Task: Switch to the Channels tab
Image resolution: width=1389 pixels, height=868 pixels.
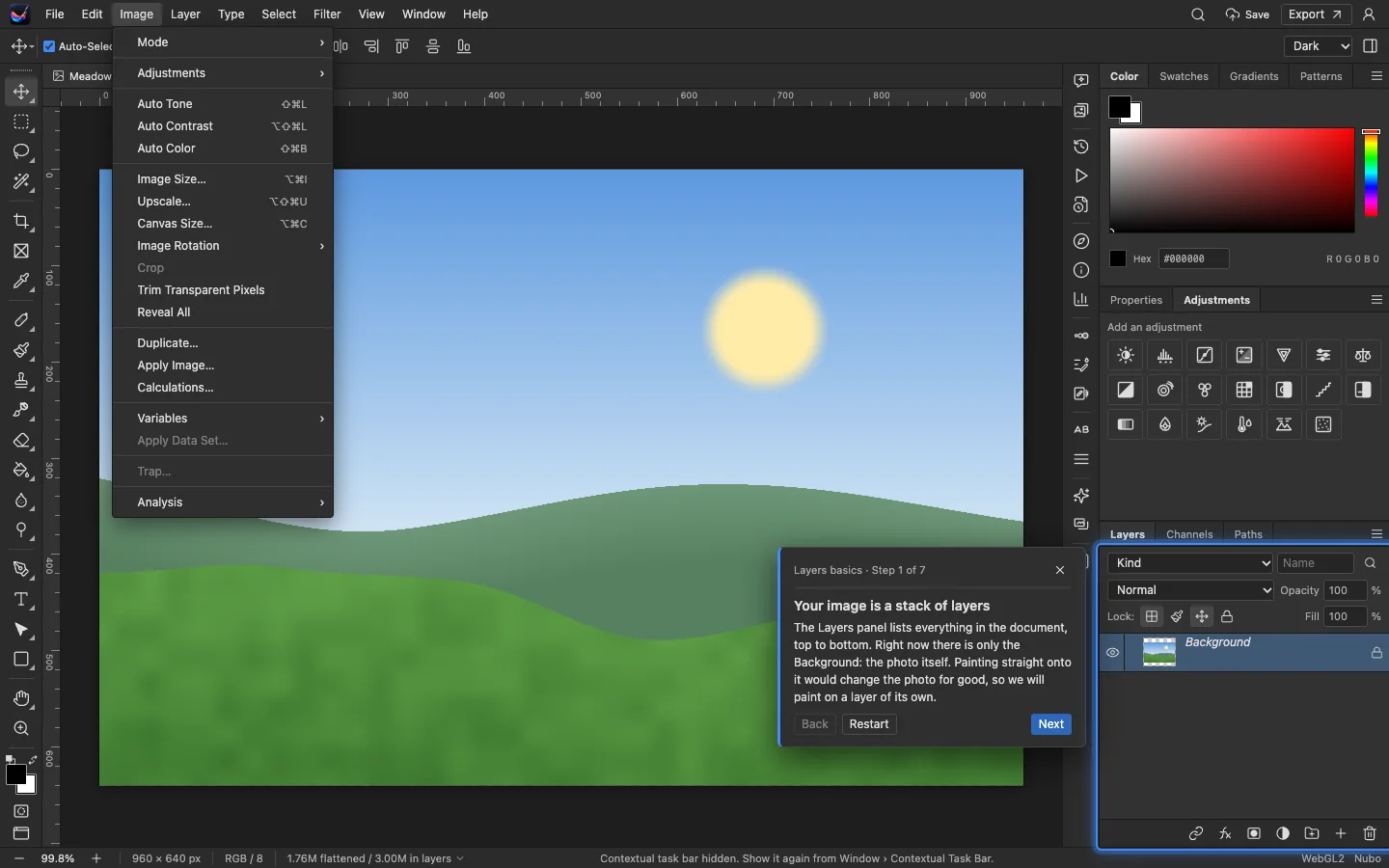Action: point(1189,534)
